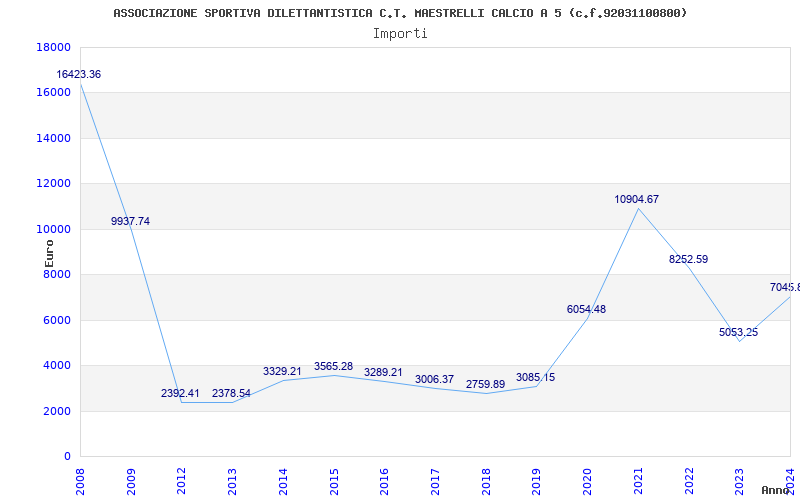The width and height of the screenshot is (800, 500).
Task: Select the 2018 x-axis year label
Action: 486,482
